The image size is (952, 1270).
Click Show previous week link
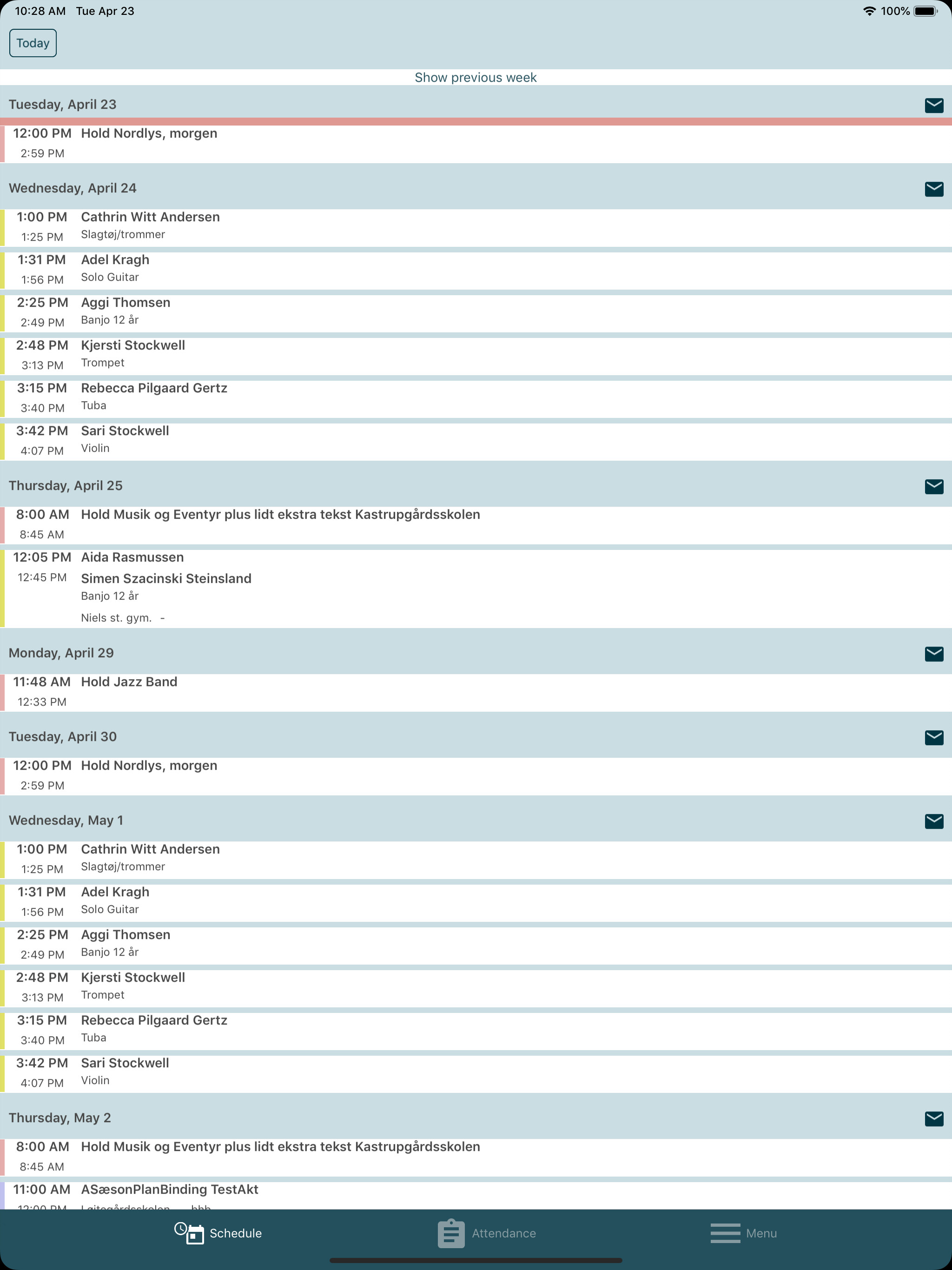[x=476, y=78]
